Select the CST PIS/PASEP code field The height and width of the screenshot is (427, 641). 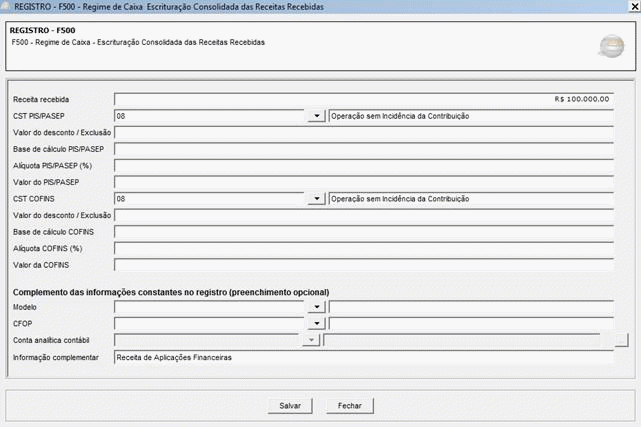210,116
